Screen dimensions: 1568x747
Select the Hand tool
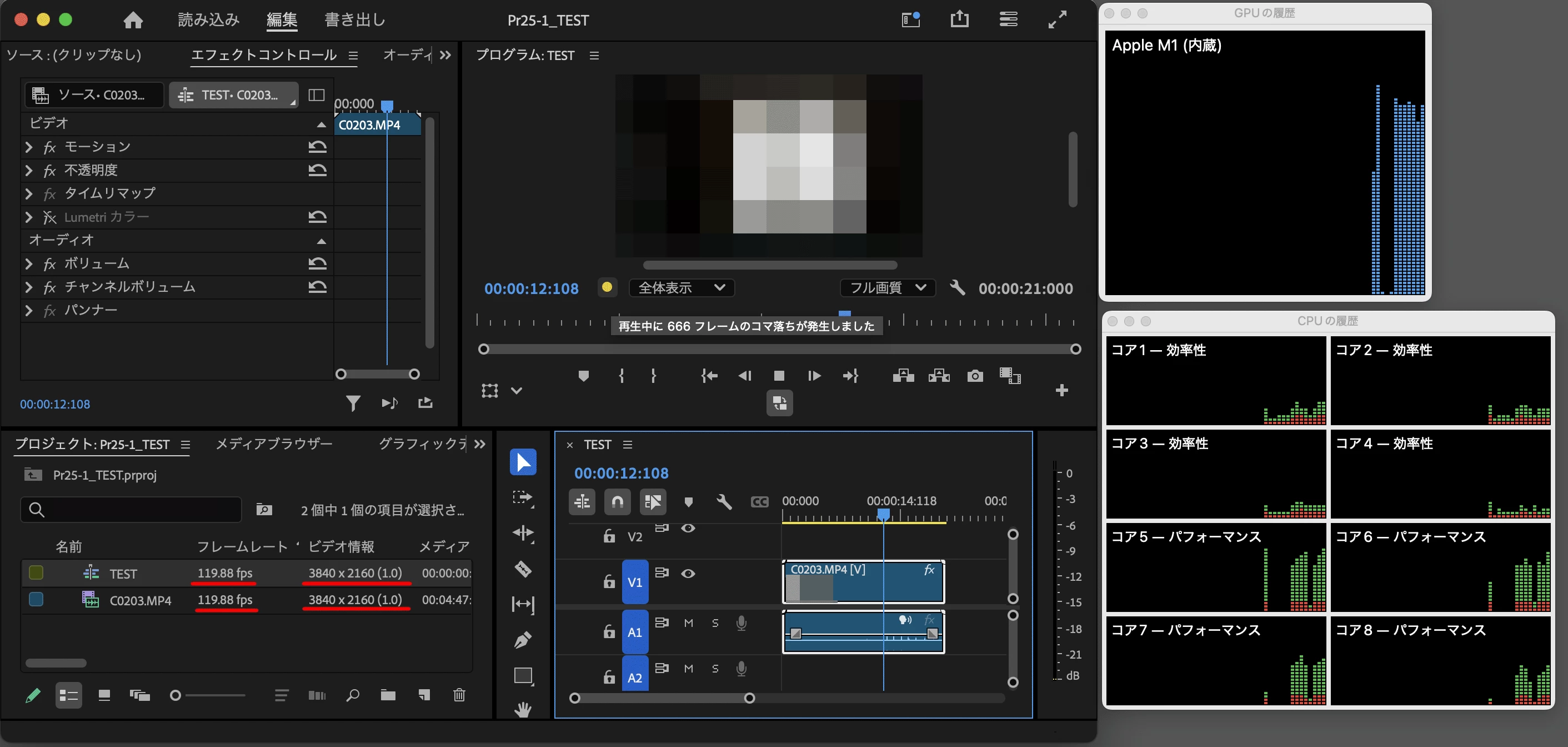(x=523, y=709)
